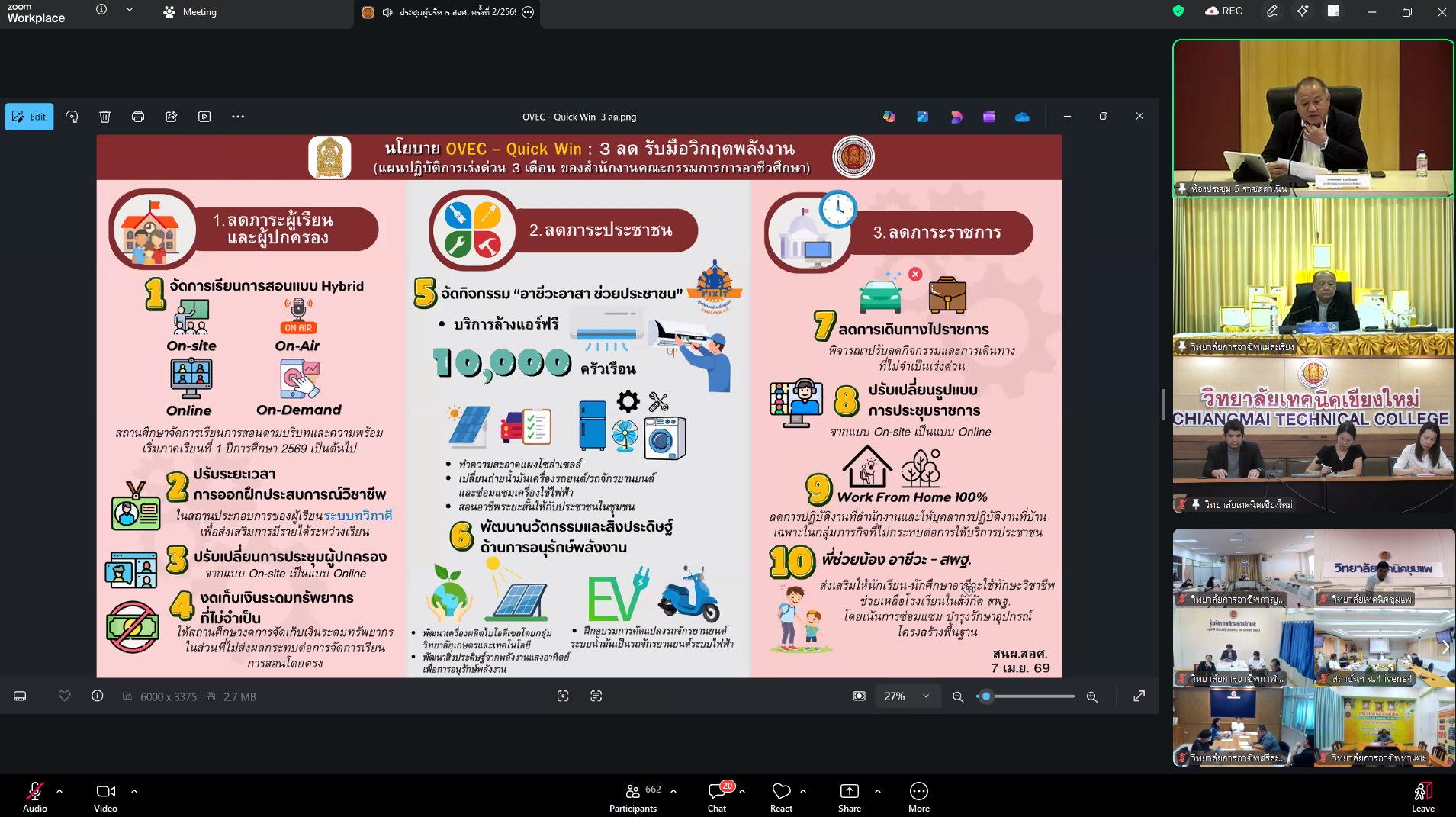
Task: Click the Edit button in photo viewer
Action: coord(29,117)
